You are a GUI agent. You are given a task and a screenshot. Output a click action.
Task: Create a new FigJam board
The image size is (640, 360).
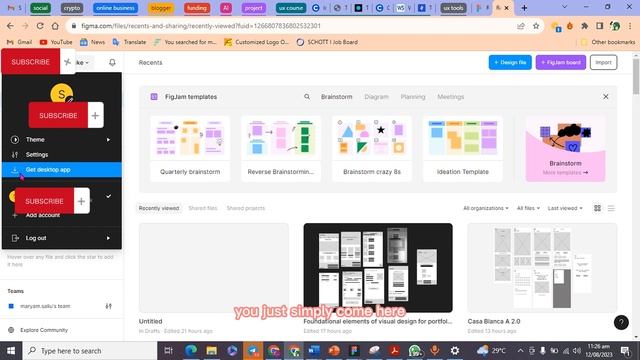pos(561,62)
